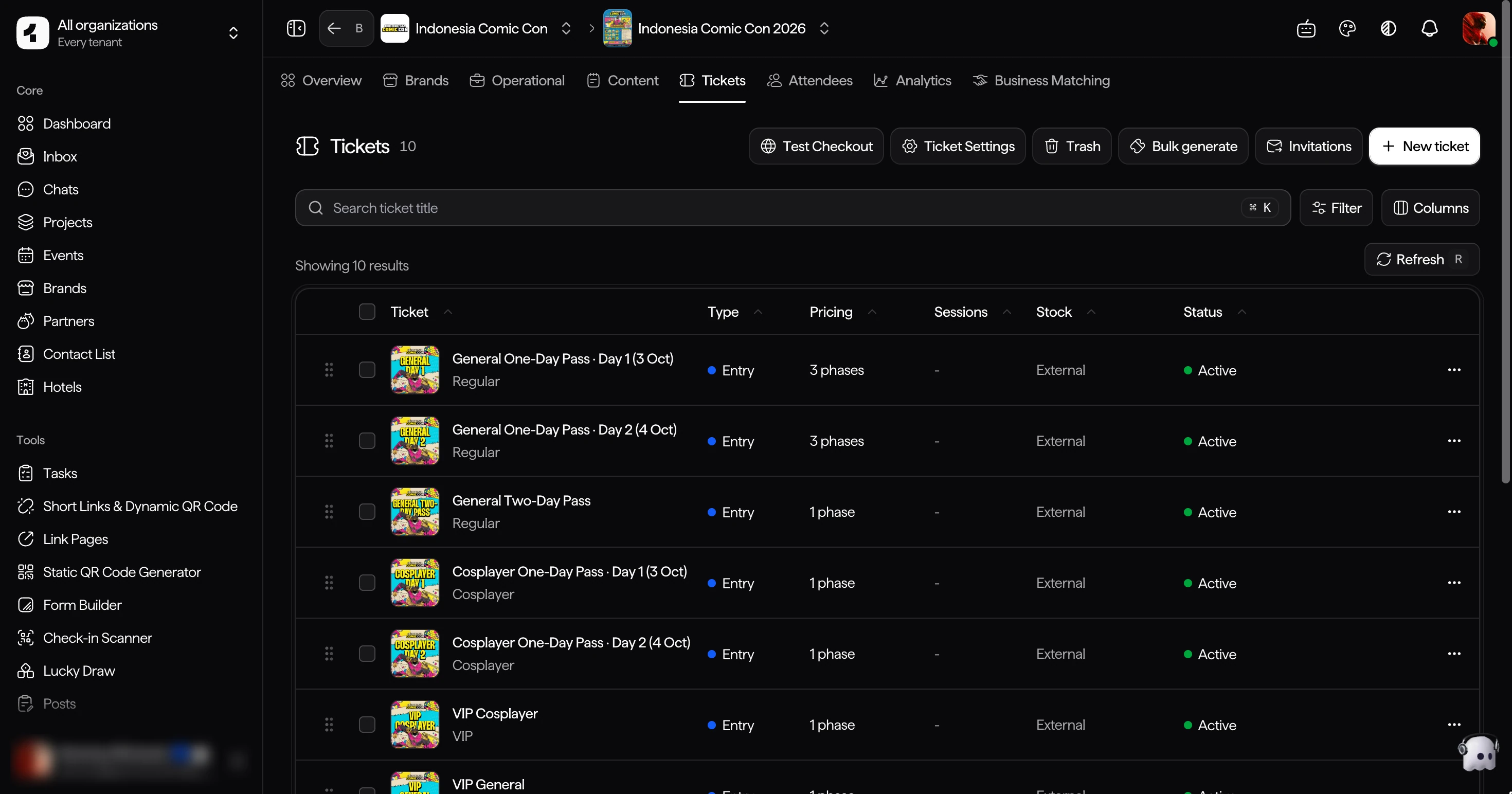This screenshot has height=794, width=1512.
Task: Select the VIP Cosplayer checkbox
Action: [367, 725]
